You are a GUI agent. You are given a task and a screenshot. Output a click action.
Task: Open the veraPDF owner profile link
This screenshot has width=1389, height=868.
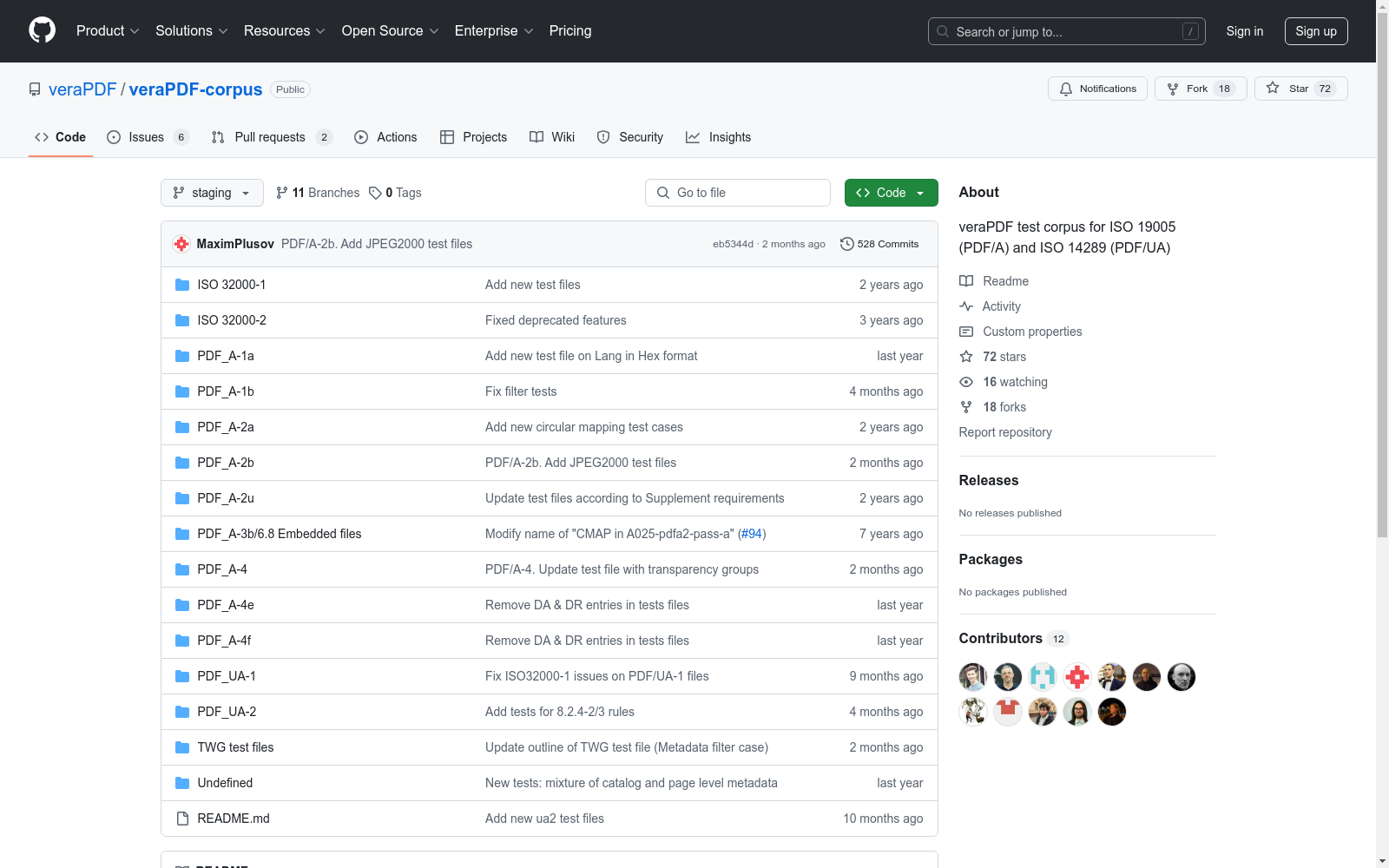[82, 89]
